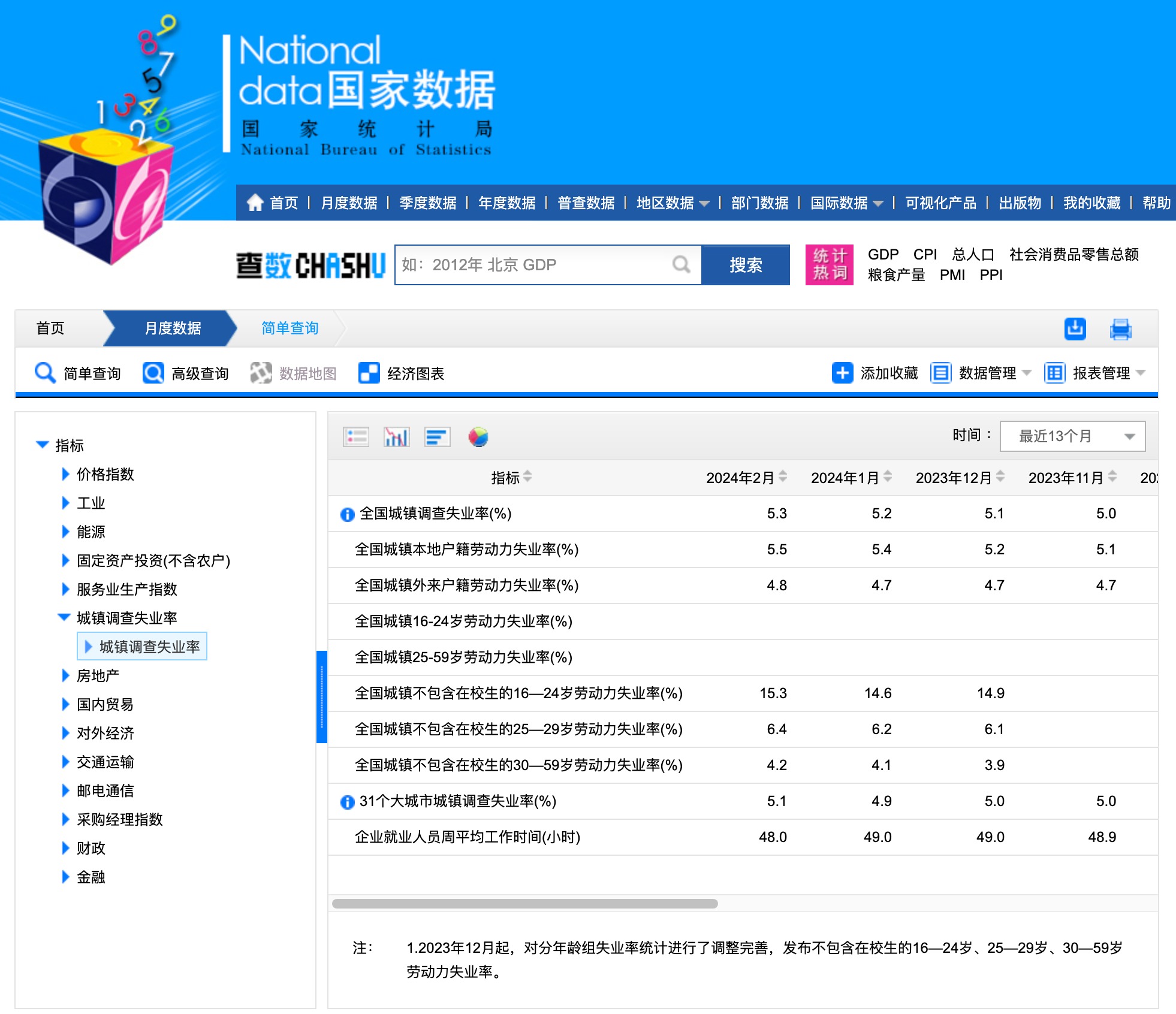Switch to table list view icon
Viewport: 1176px width, 1014px height.
coord(356,437)
